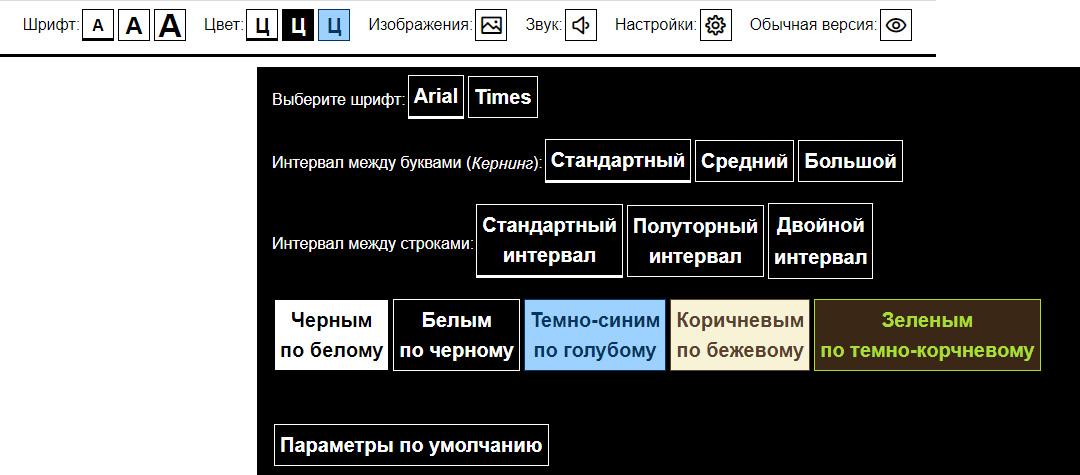
Task: Choose Полуторный интервал line spacing
Action: pyautogui.click(x=695, y=241)
